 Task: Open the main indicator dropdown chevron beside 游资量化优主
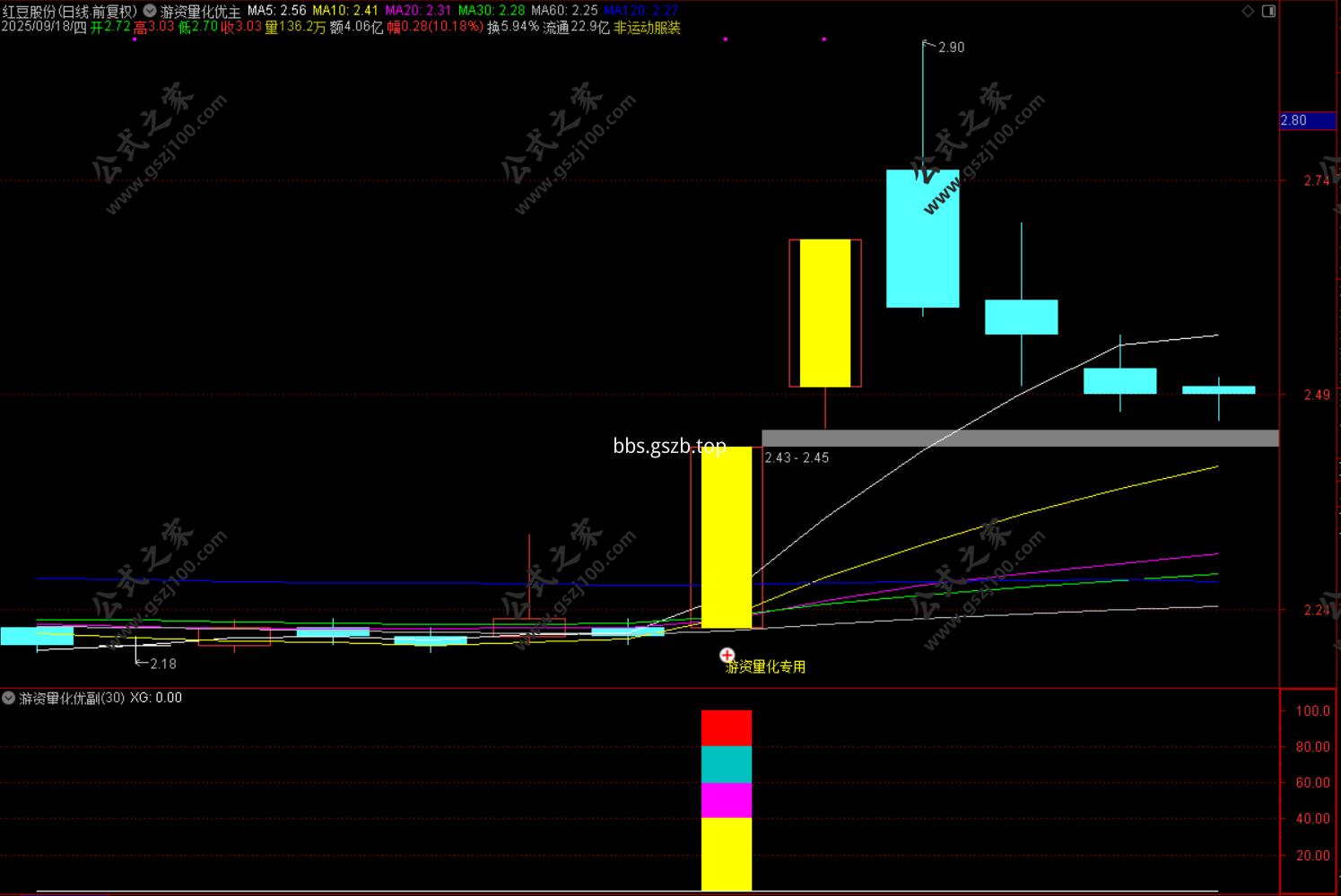pos(150,12)
